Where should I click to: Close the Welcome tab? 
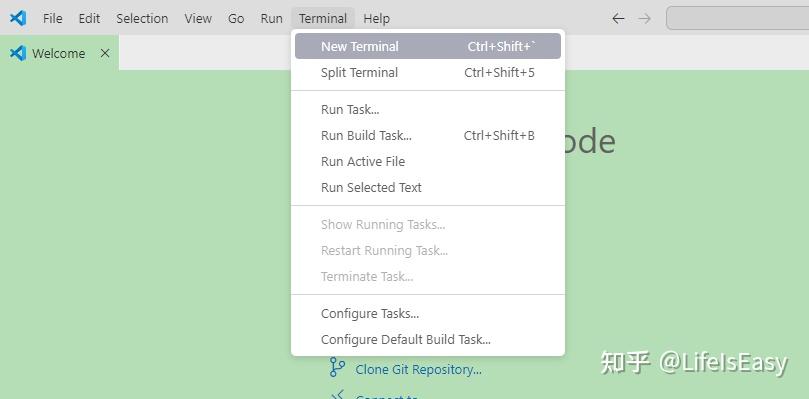[105, 53]
